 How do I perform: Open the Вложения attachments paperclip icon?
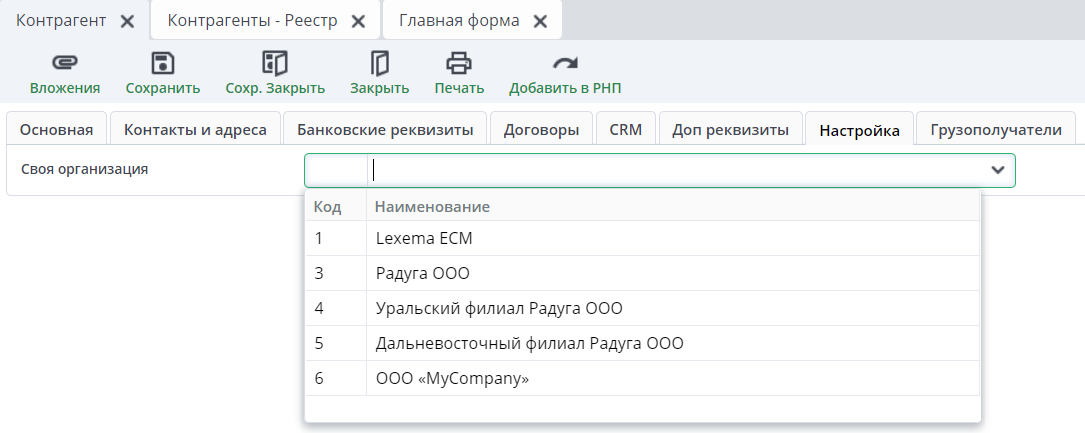(65, 64)
